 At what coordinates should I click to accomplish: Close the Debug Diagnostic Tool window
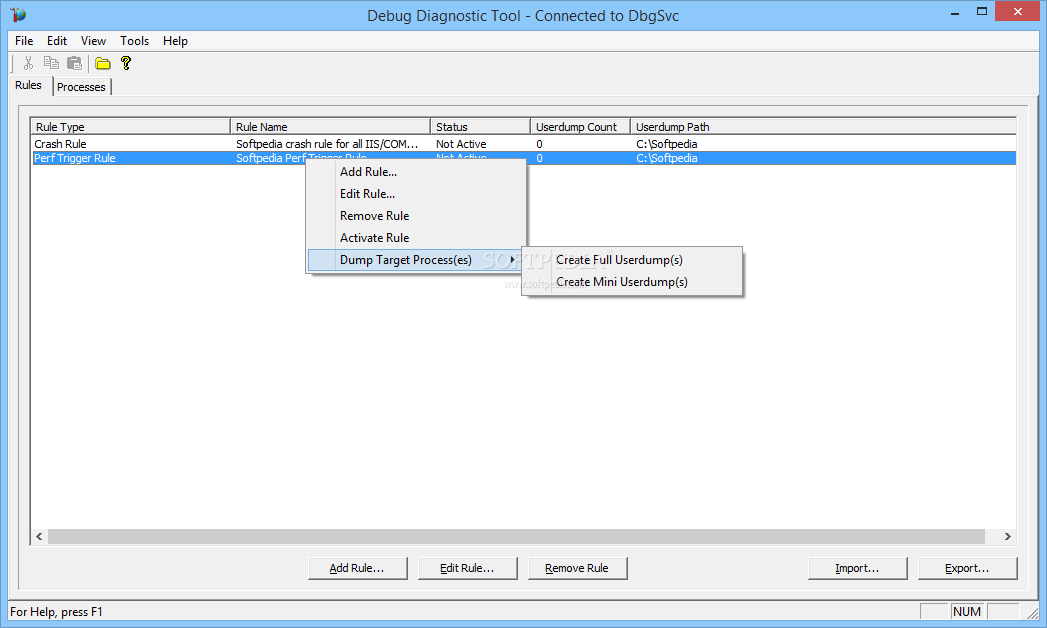click(1018, 11)
